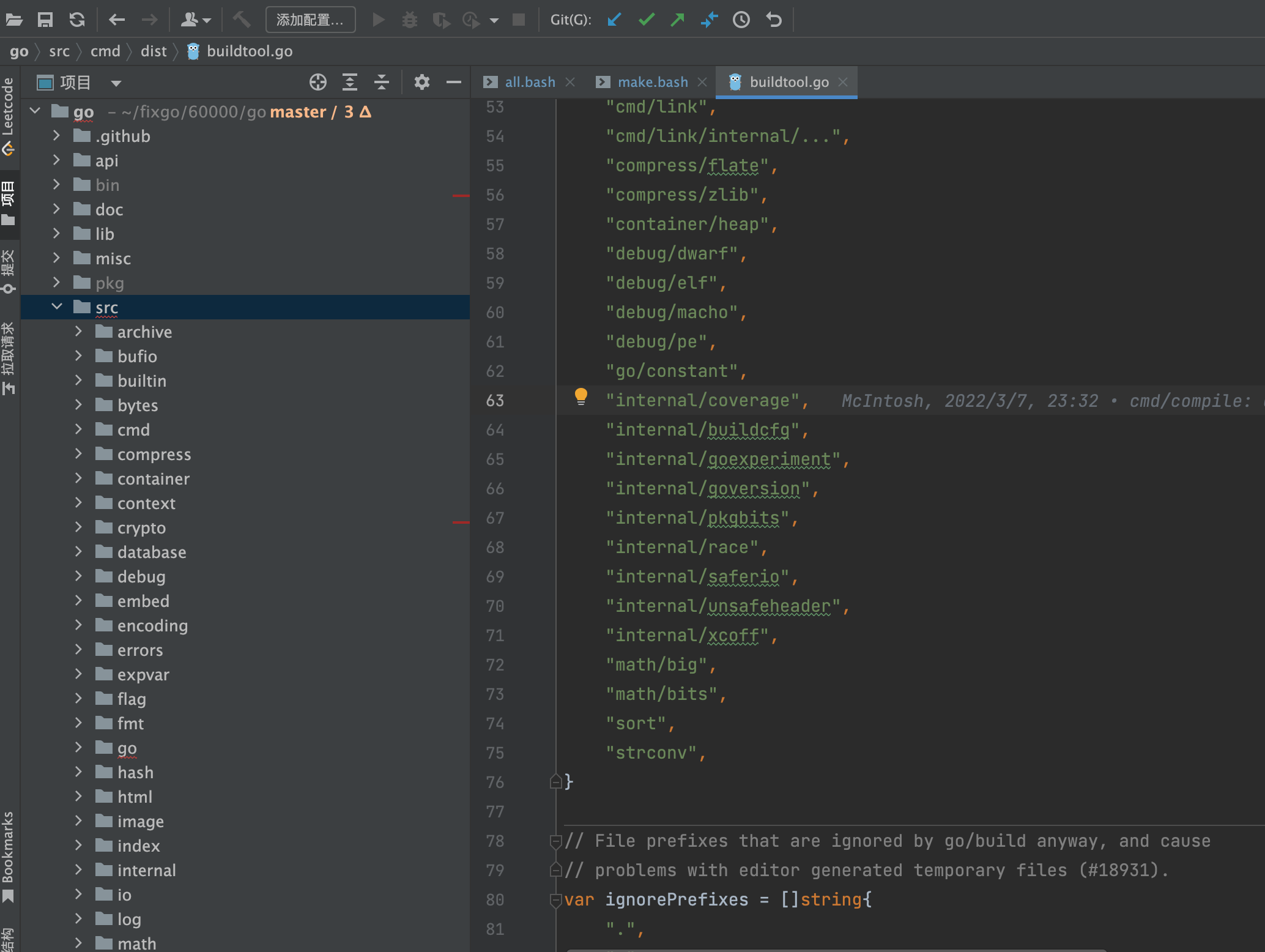Click the Git rollback icon

point(774,20)
